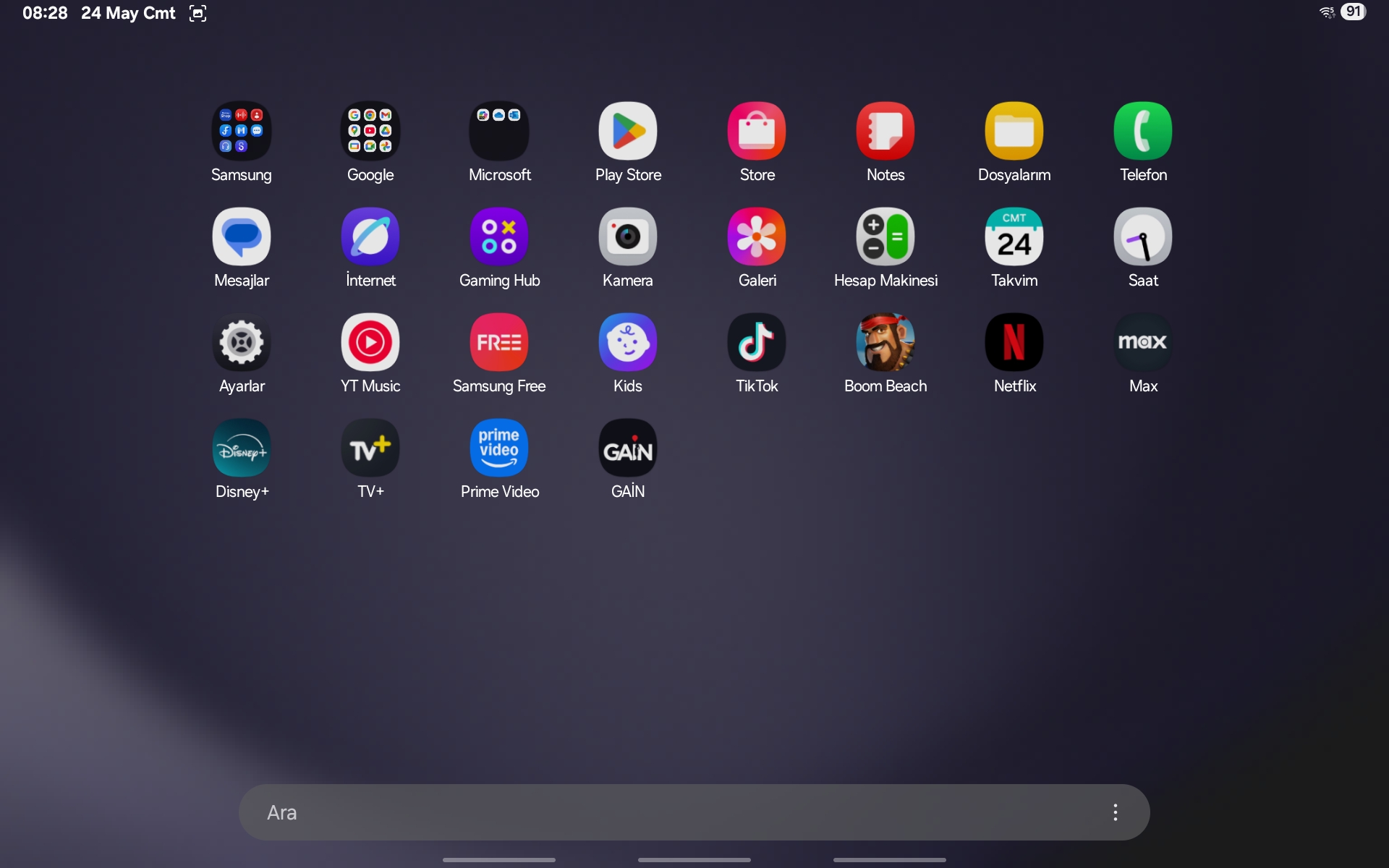Launch Samsung Kids app
Screen dimensions: 1389x868
pos(628,342)
